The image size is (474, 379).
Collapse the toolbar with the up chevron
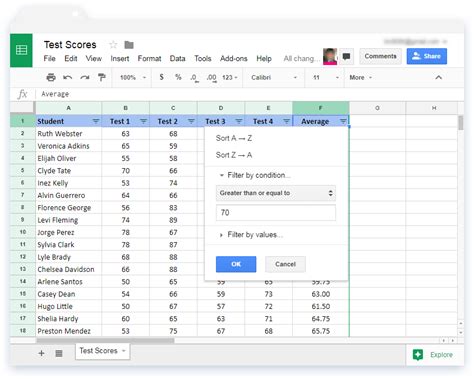click(x=439, y=77)
